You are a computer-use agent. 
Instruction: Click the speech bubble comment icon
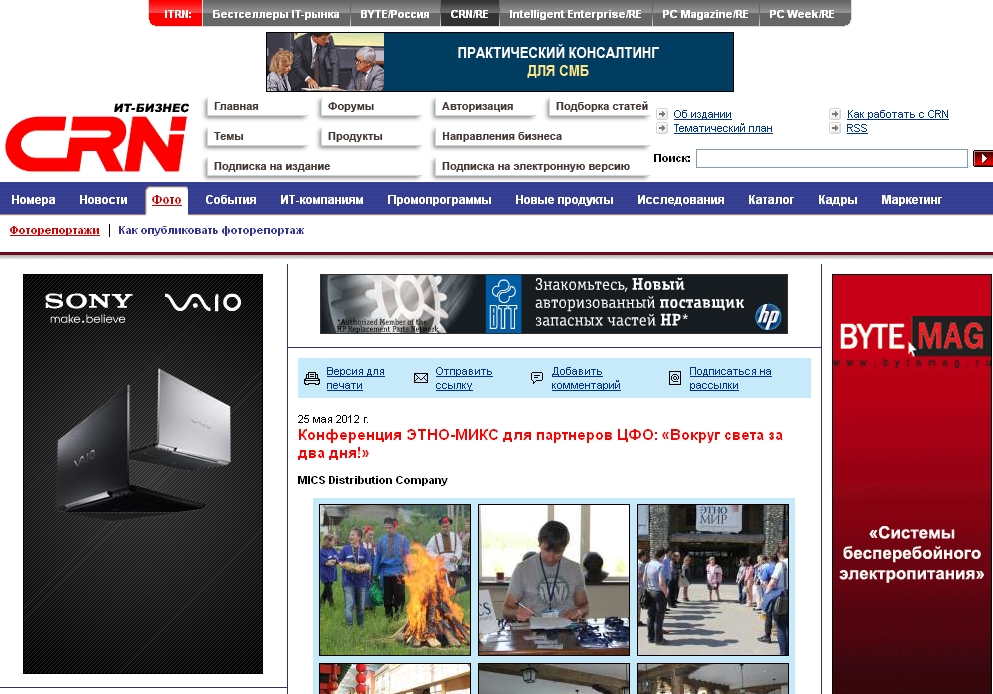point(536,378)
